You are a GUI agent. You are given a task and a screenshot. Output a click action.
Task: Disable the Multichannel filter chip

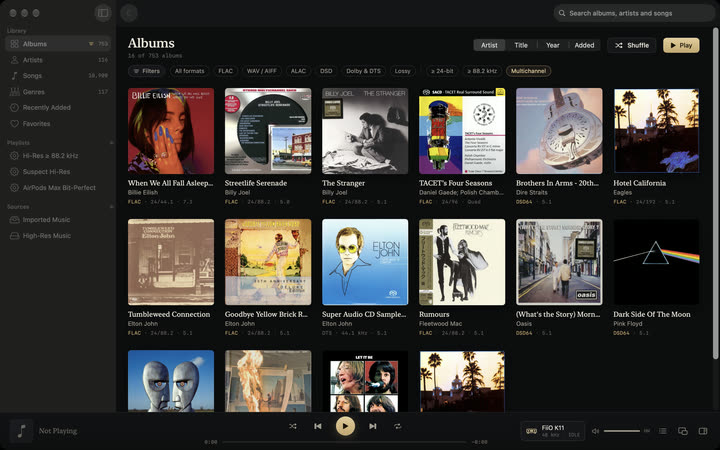pyautogui.click(x=528, y=71)
